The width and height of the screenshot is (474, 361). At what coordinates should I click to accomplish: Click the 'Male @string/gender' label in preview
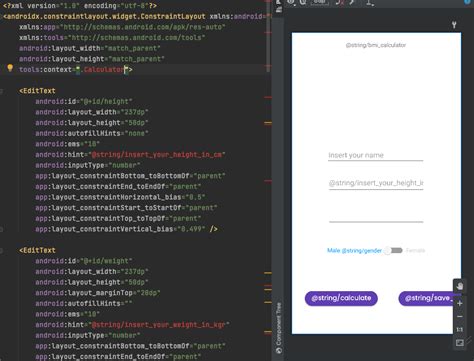click(354, 250)
